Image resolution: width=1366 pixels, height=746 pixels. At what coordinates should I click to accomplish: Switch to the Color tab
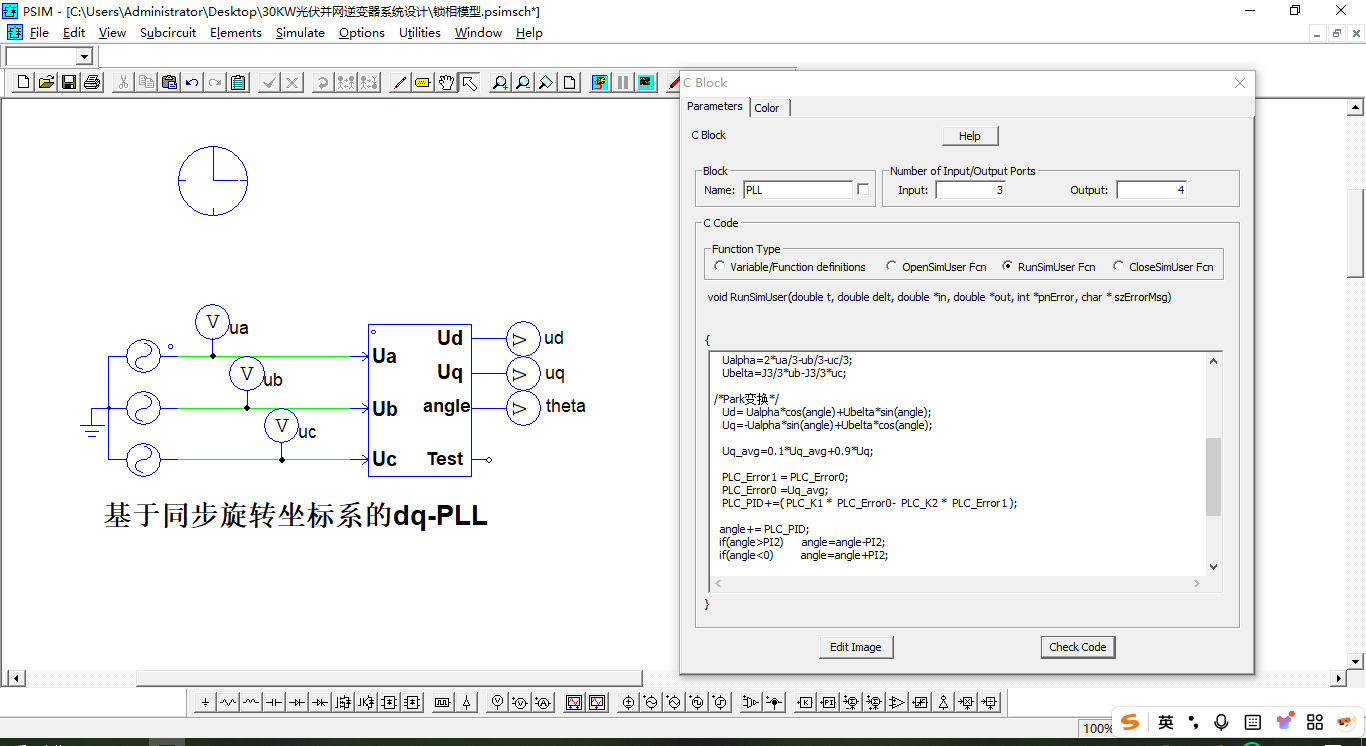[767, 108]
